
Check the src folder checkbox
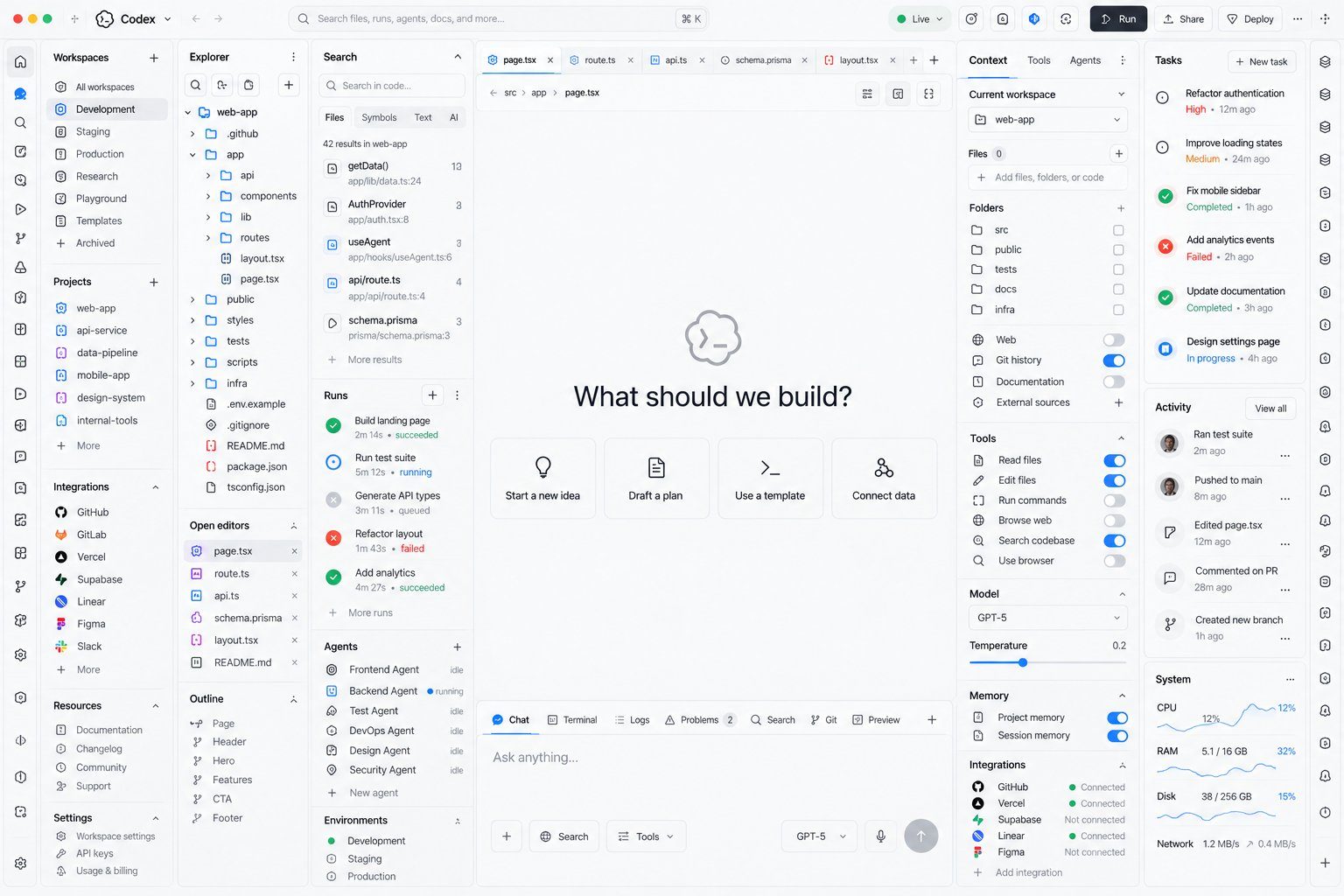(x=1118, y=230)
